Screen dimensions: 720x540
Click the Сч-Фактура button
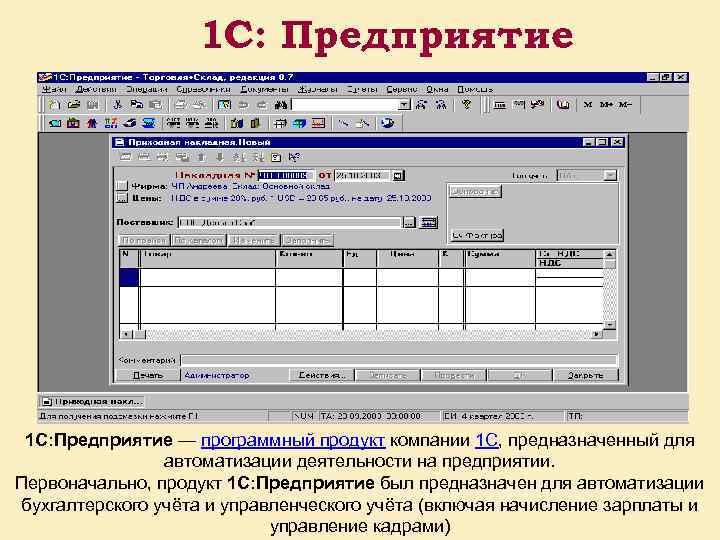point(477,235)
